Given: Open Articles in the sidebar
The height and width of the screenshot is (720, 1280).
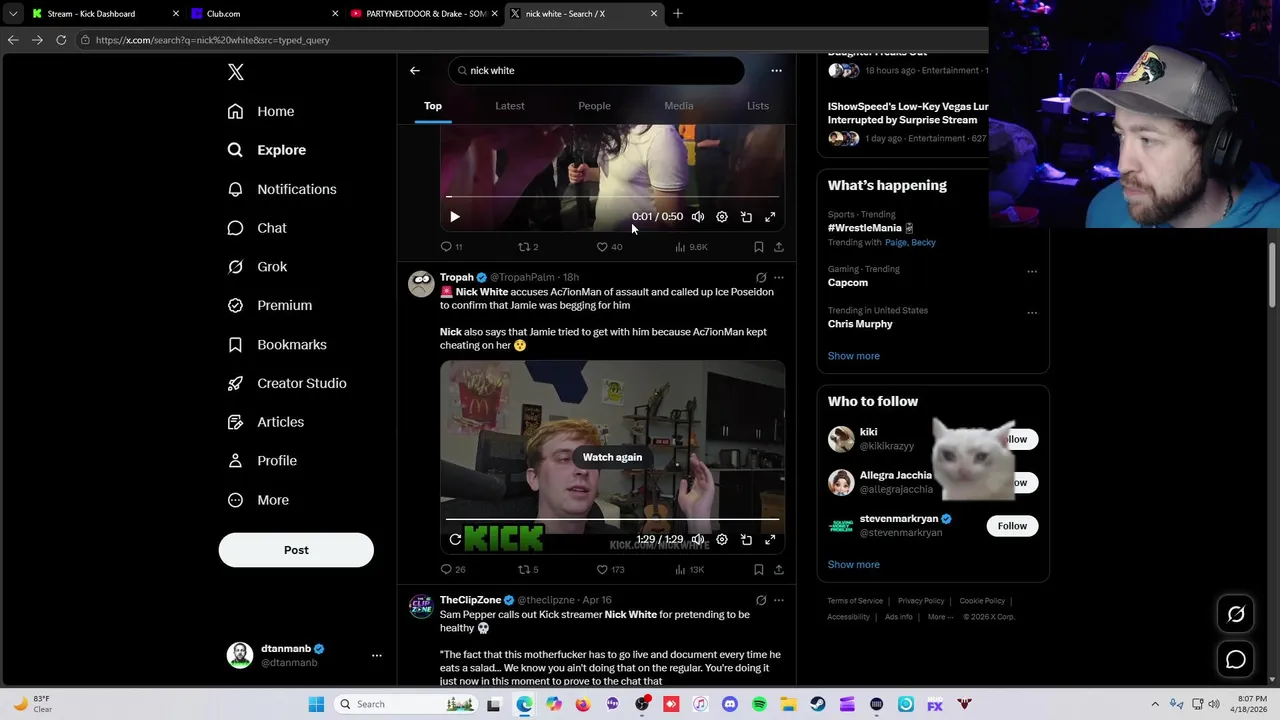Looking at the screenshot, I should (266, 422).
